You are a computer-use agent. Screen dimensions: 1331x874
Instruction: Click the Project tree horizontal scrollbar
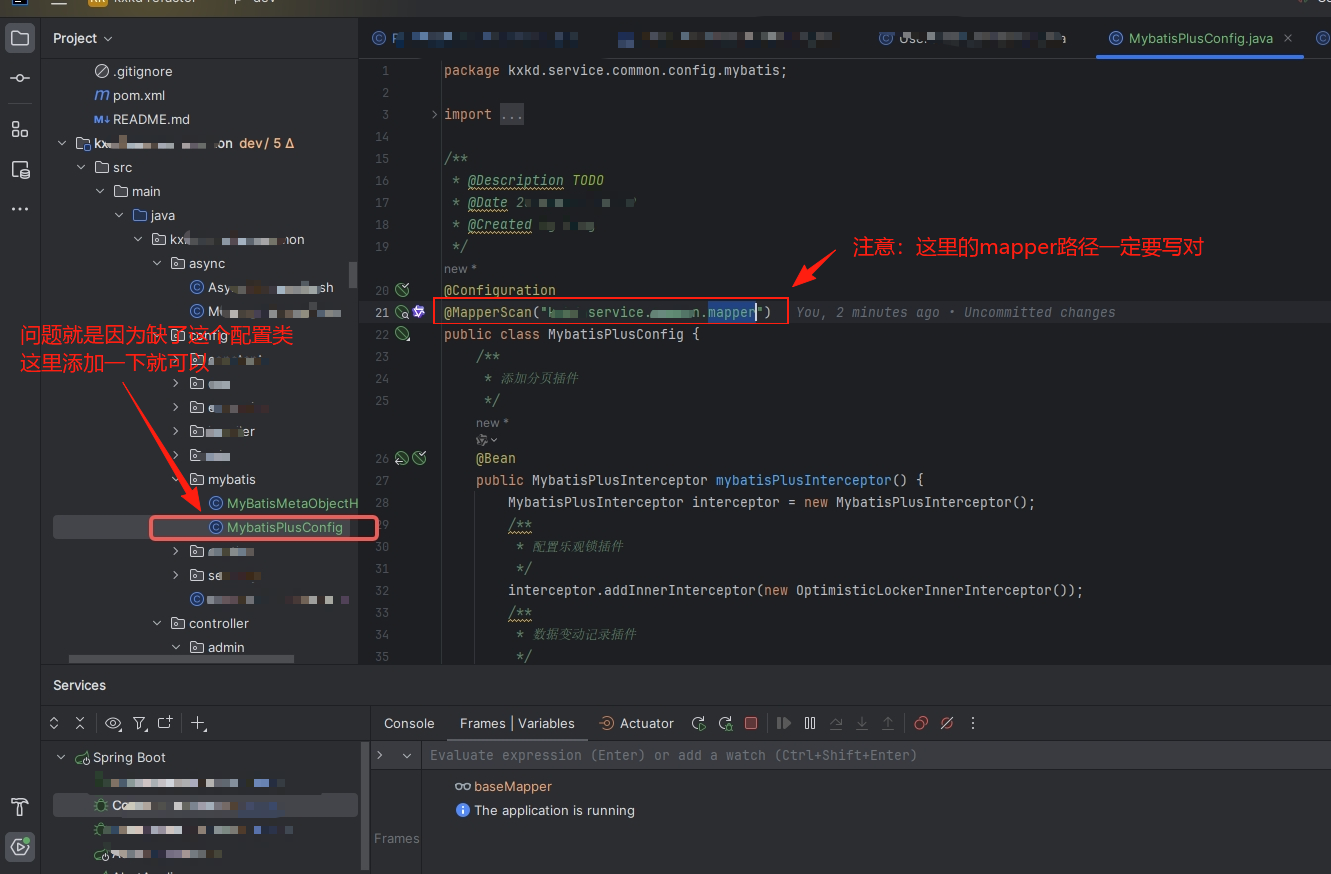click(x=181, y=659)
